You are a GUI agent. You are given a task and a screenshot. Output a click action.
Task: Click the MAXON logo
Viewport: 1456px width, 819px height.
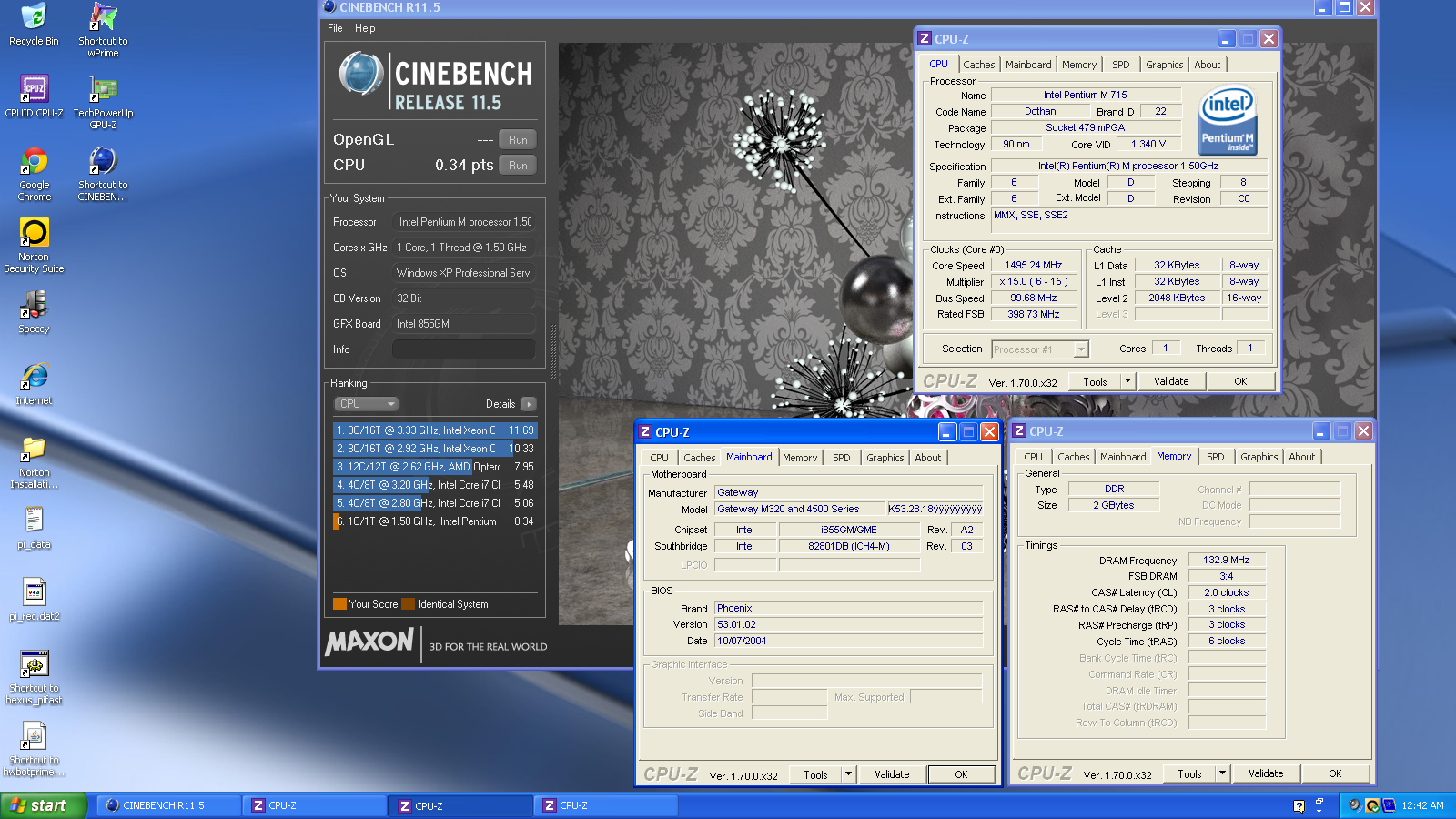(x=369, y=642)
